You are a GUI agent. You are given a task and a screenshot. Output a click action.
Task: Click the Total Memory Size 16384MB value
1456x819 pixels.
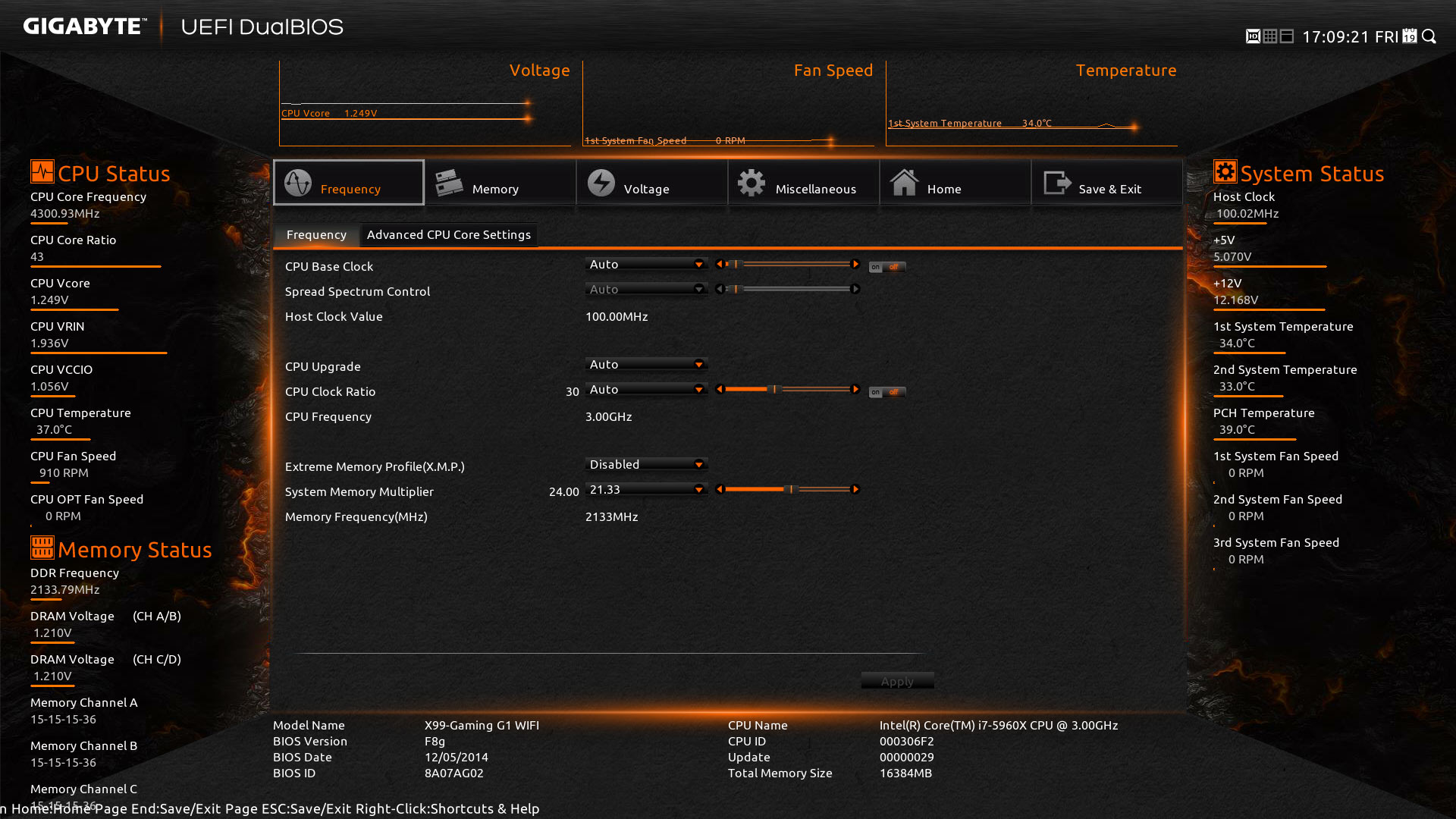[x=905, y=773]
